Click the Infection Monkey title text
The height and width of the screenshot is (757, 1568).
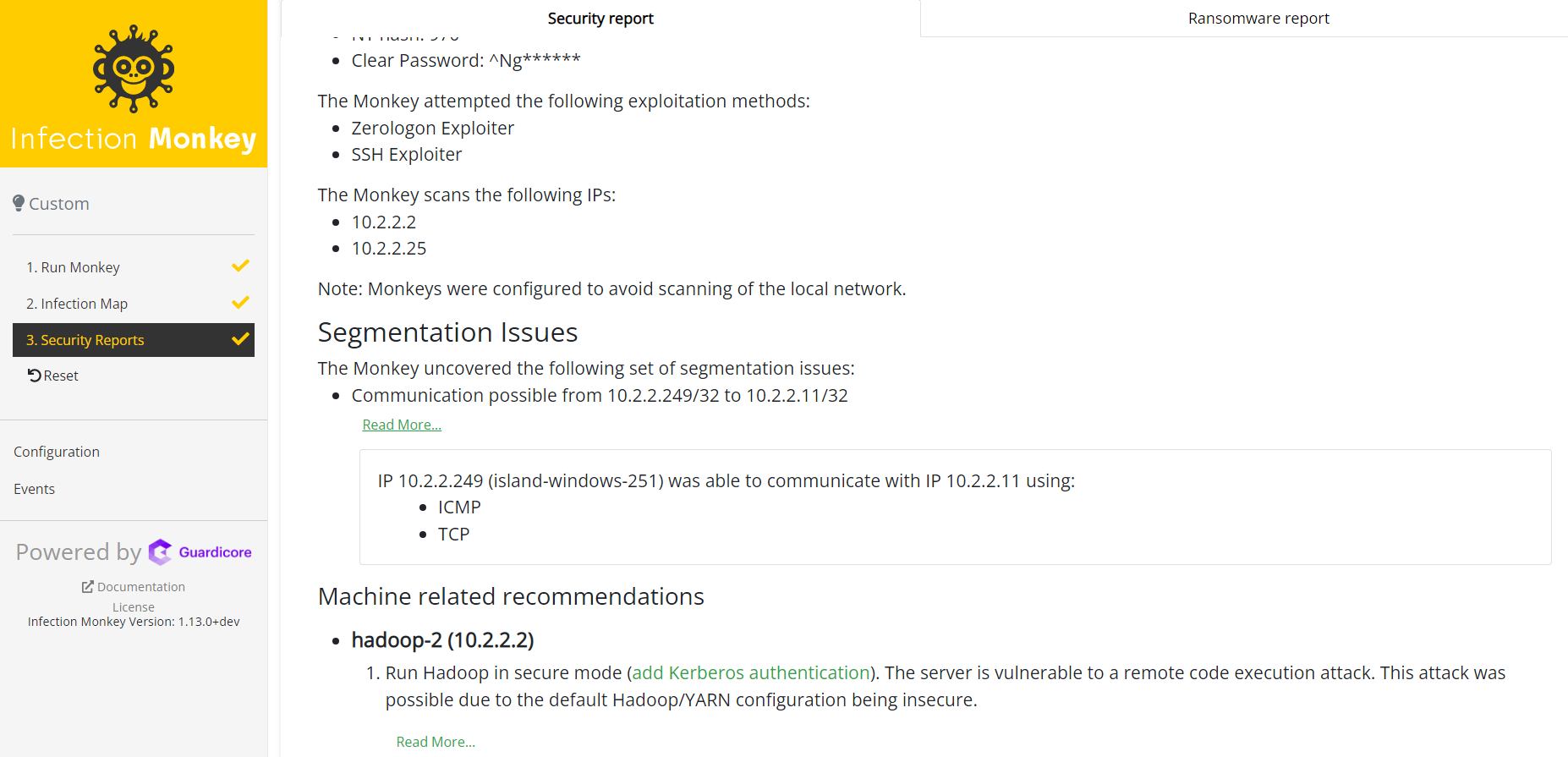pyautogui.click(x=134, y=139)
